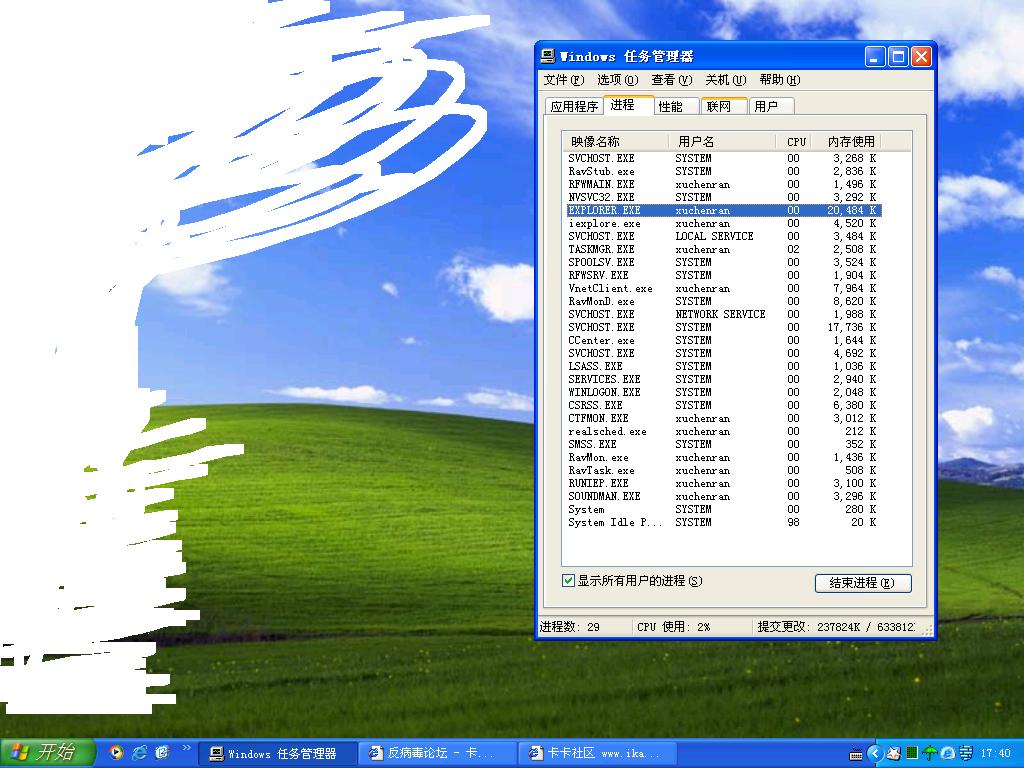Click the green CPU usage tray icon
Viewport: 1024px width, 768px height.
912,754
